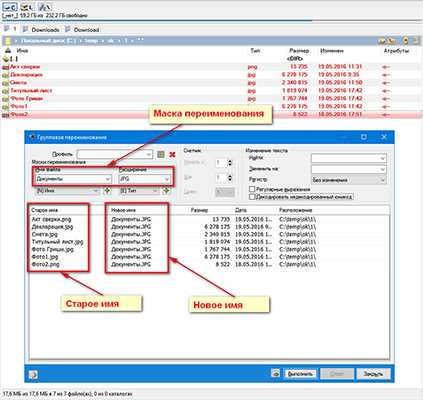Click parent folder [..] icon

click(6, 59)
